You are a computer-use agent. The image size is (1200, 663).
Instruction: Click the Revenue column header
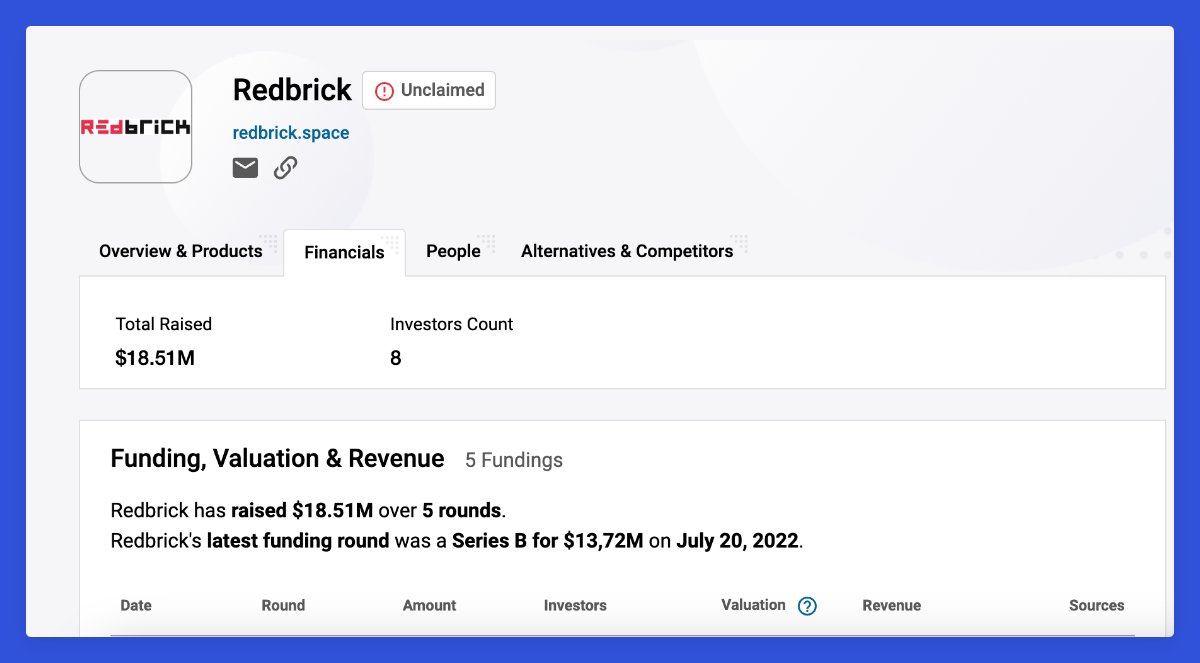tap(891, 605)
